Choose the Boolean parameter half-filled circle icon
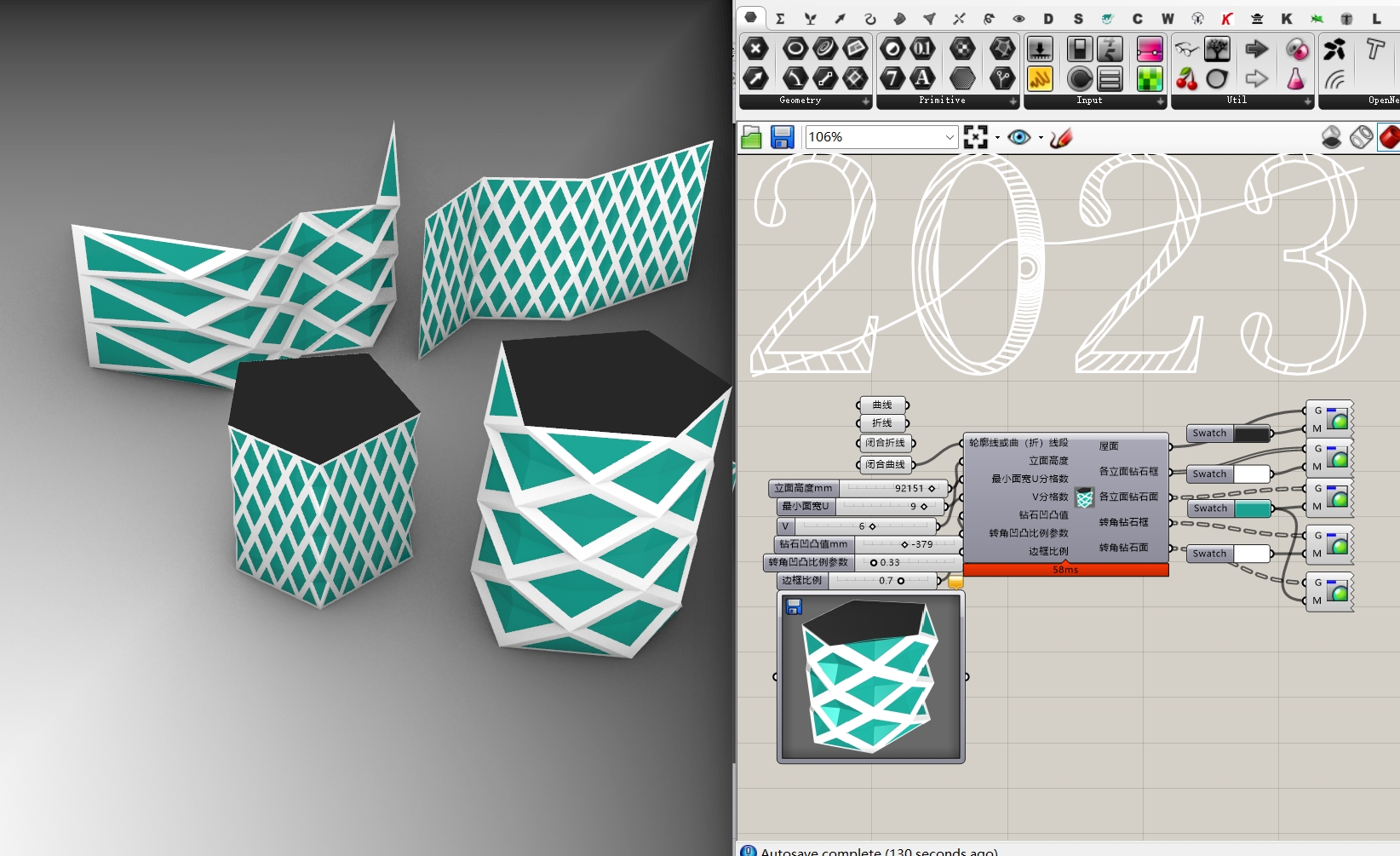This screenshot has width=1400, height=856. pos(892,49)
